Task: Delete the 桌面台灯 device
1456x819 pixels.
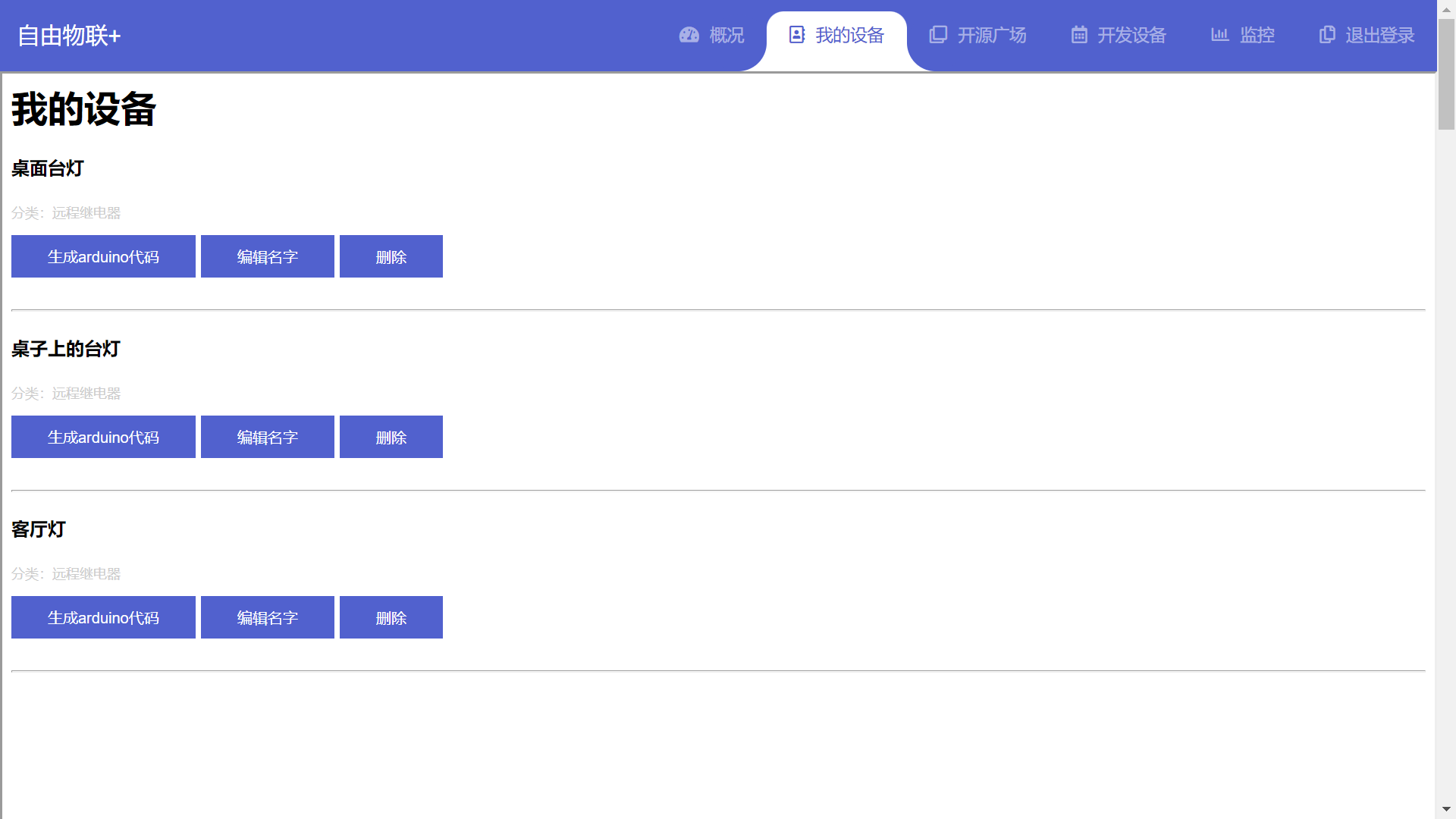Action: pos(391,256)
